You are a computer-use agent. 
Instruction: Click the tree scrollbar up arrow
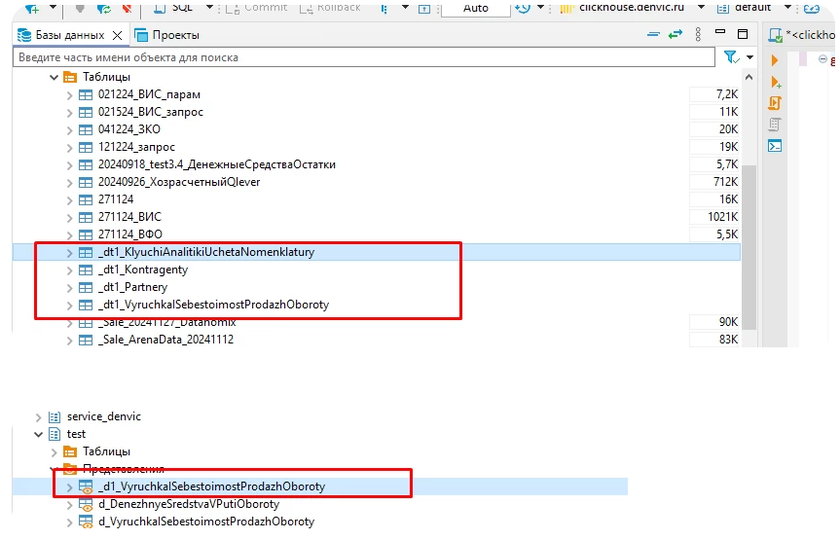point(749,77)
